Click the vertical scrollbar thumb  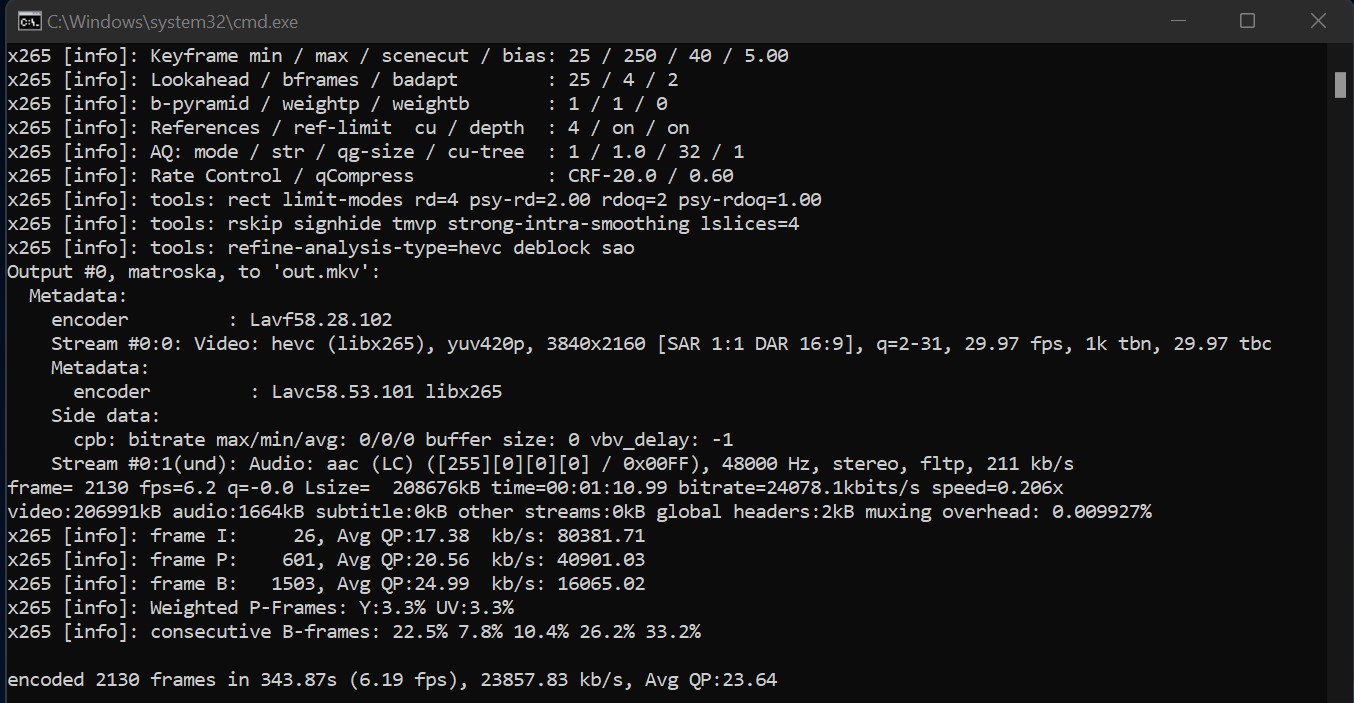coord(1340,86)
